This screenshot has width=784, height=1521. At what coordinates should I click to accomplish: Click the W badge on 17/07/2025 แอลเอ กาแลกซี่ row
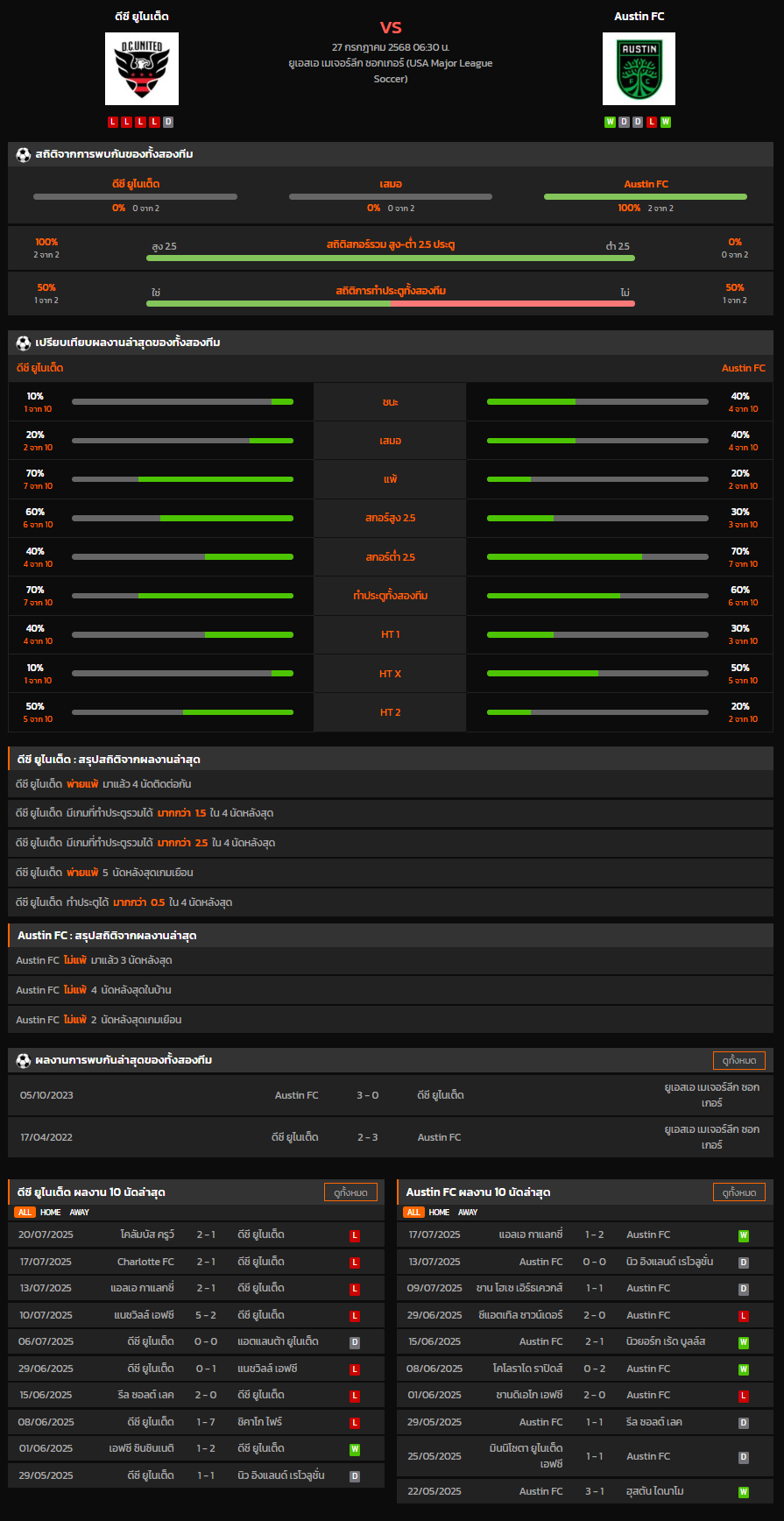tap(744, 1235)
